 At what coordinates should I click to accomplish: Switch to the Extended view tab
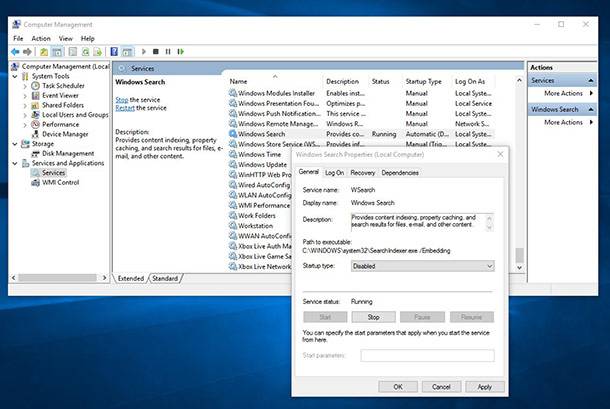131,279
